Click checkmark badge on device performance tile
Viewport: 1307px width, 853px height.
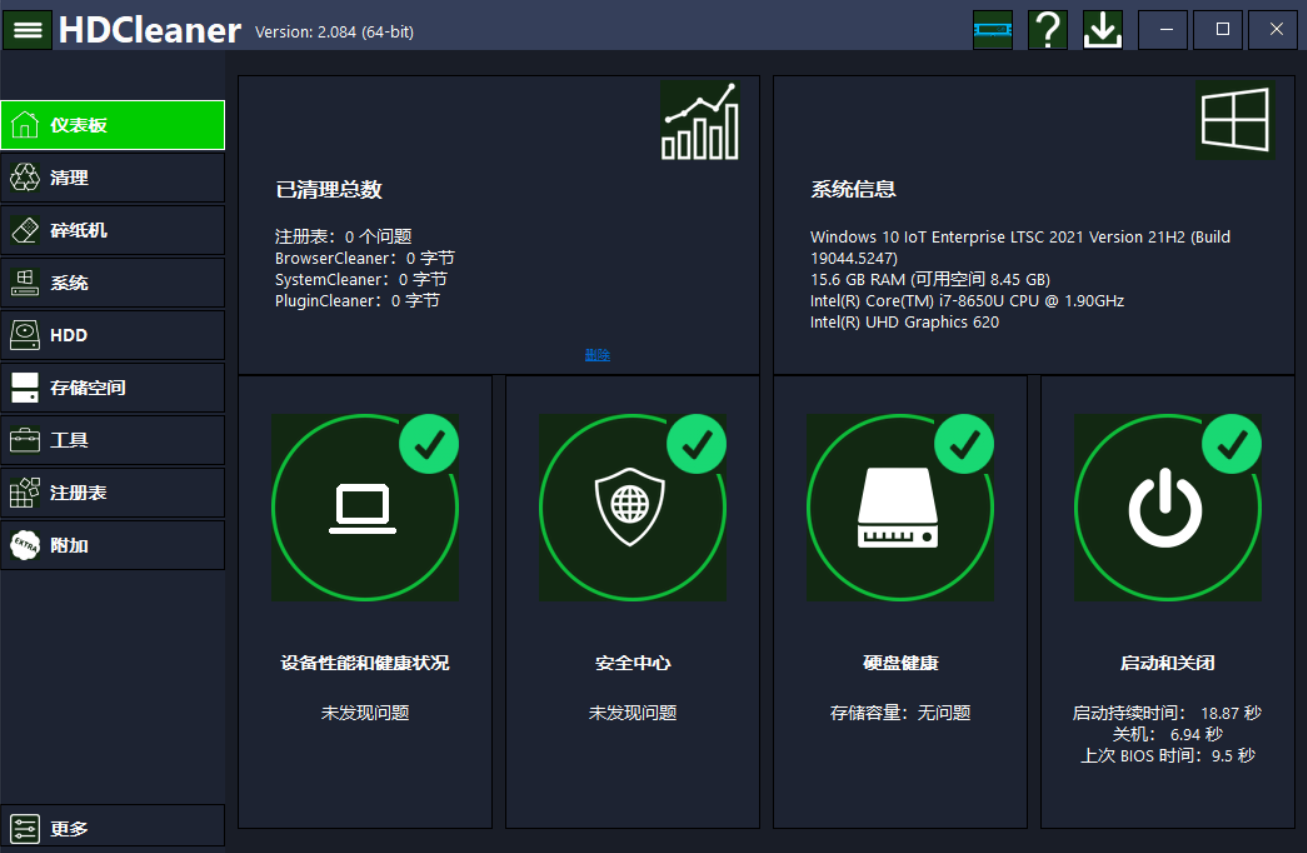[429, 444]
